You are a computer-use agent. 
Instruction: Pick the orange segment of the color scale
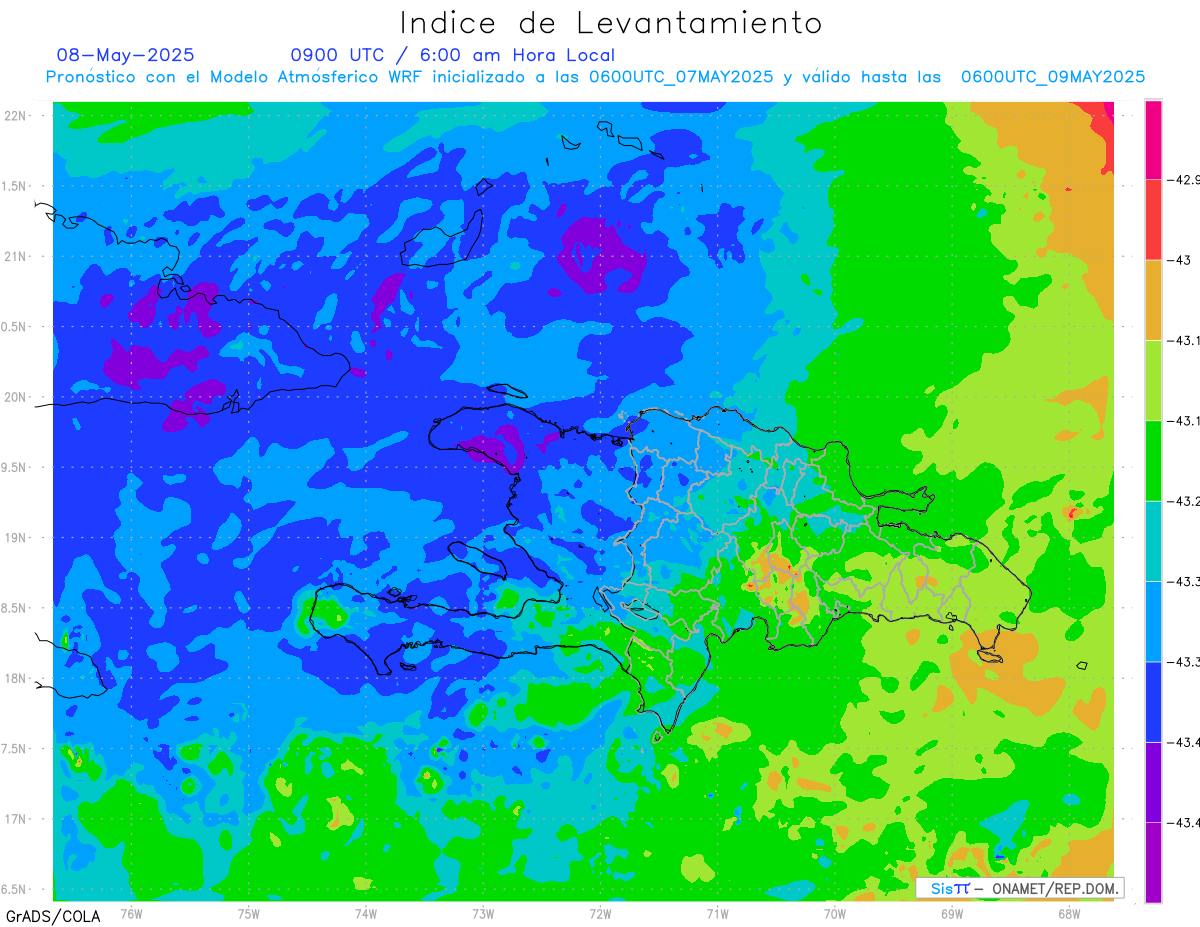pos(1153,301)
